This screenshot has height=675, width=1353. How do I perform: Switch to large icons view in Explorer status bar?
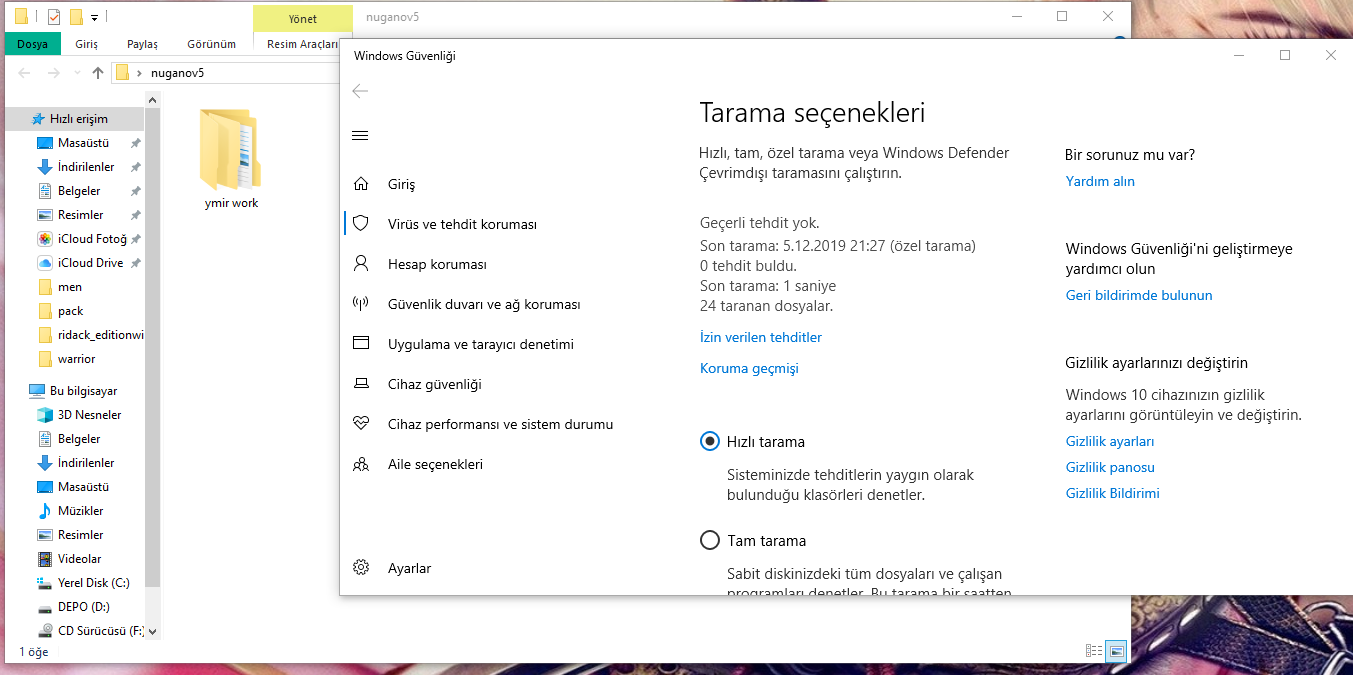(x=1117, y=651)
